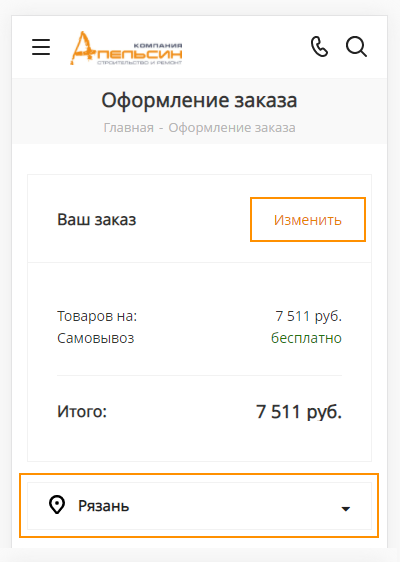
Task: Click the Оформление заказа page heading
Action: click(199, 100)
